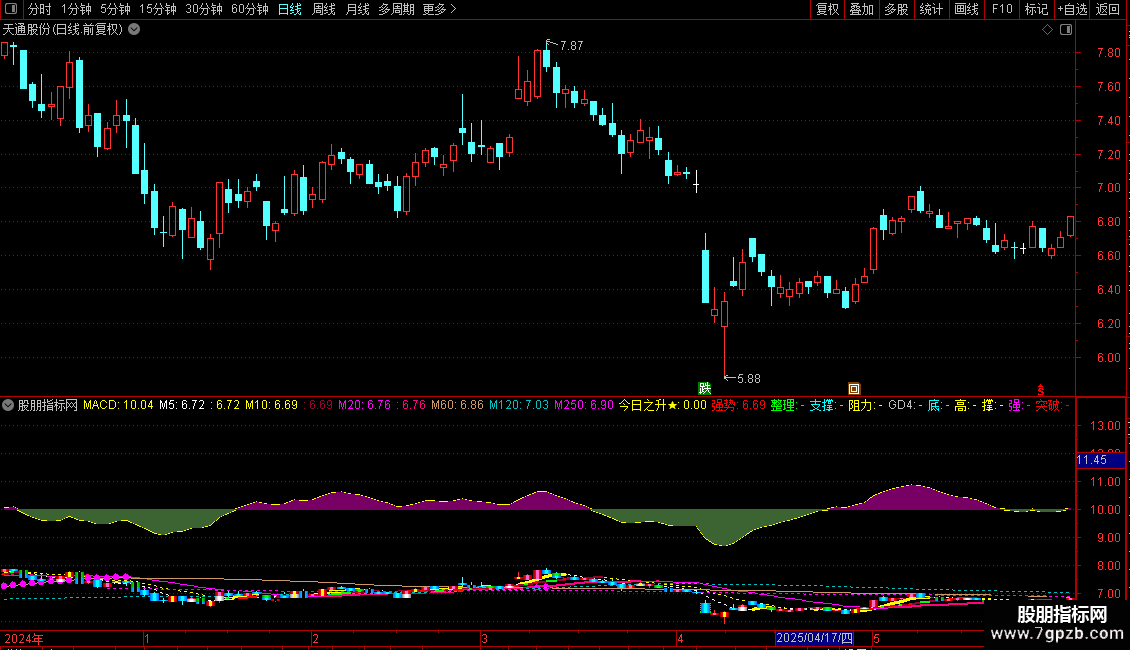Click the orange 回 marker icon
The image size is (1130, 650).
coord(854,388)
